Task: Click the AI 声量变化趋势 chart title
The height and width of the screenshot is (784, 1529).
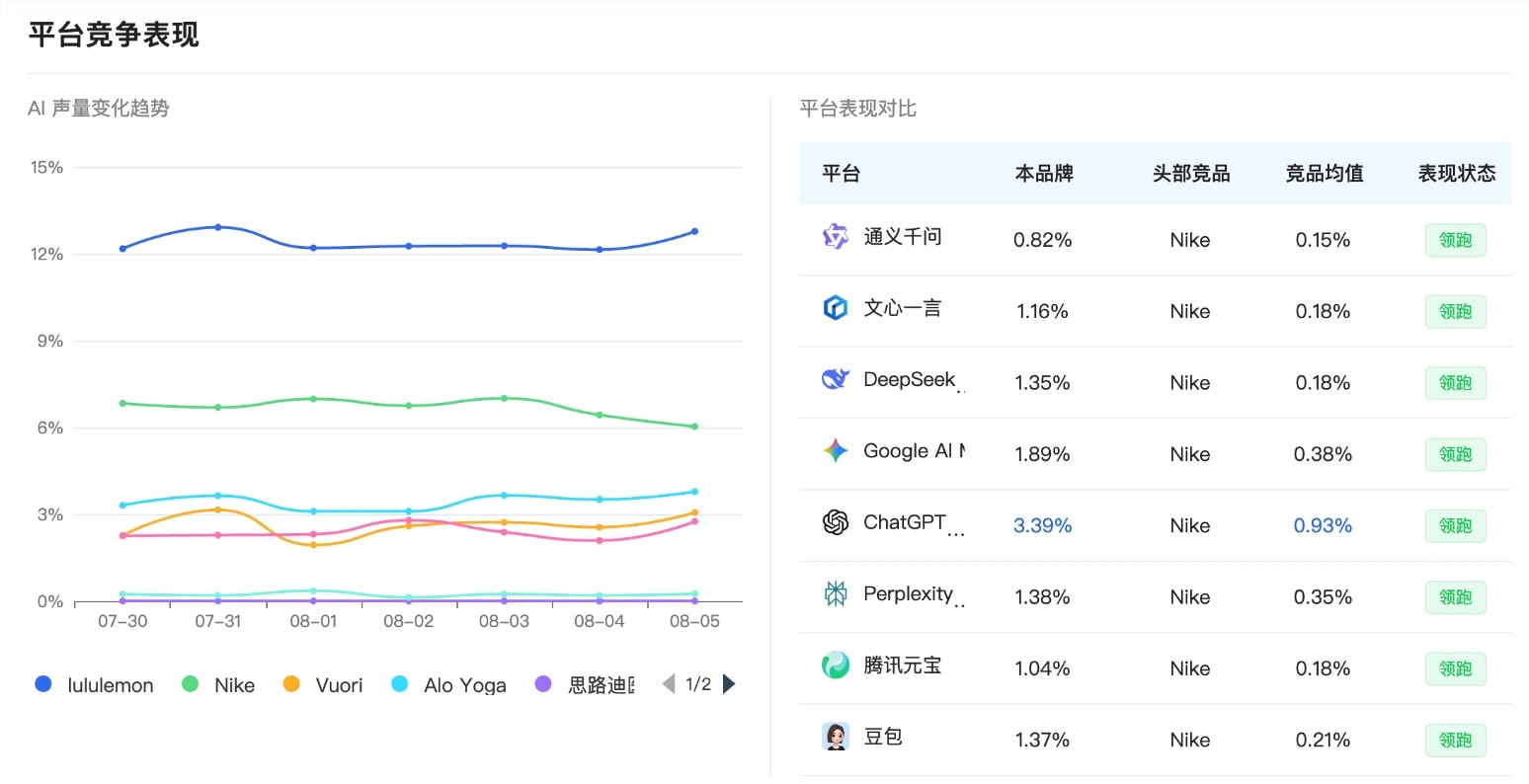Action: coord(99,109)
